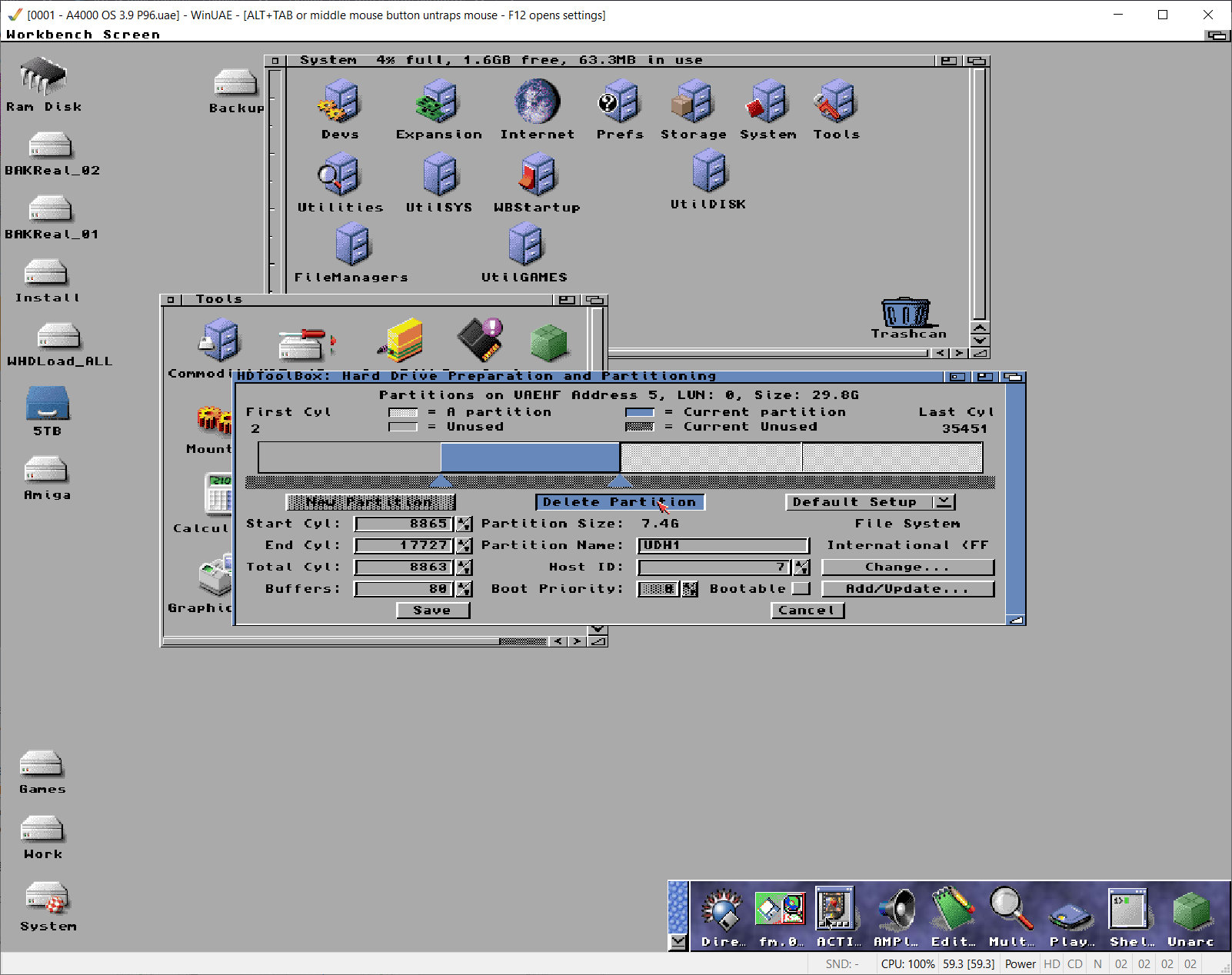This screenshot has width=1232, height=975.
Task: Adjust the Buffers stepper
Action: pyautogui.click(x=464, y=588)
